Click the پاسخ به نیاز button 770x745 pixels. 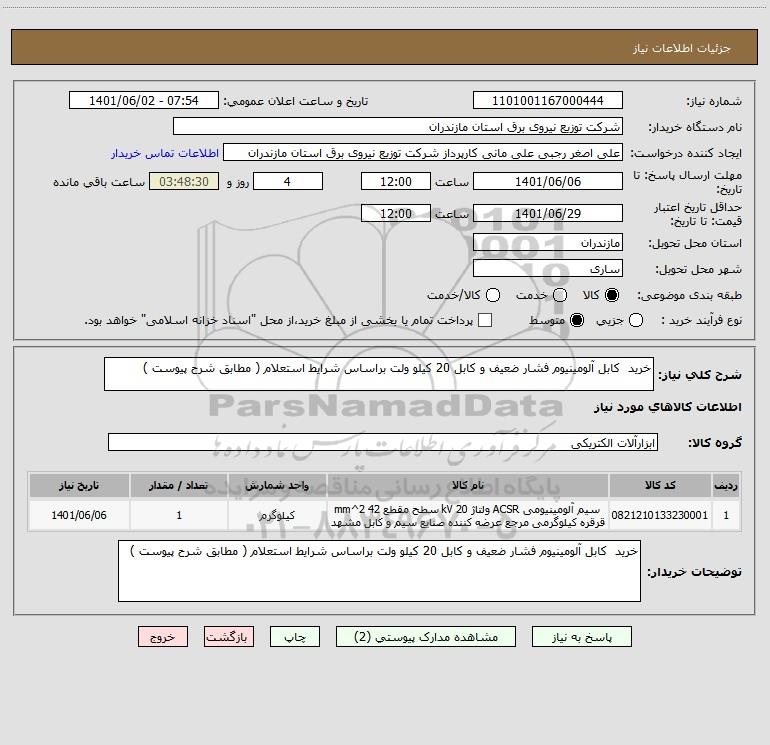tap(581, 636)
